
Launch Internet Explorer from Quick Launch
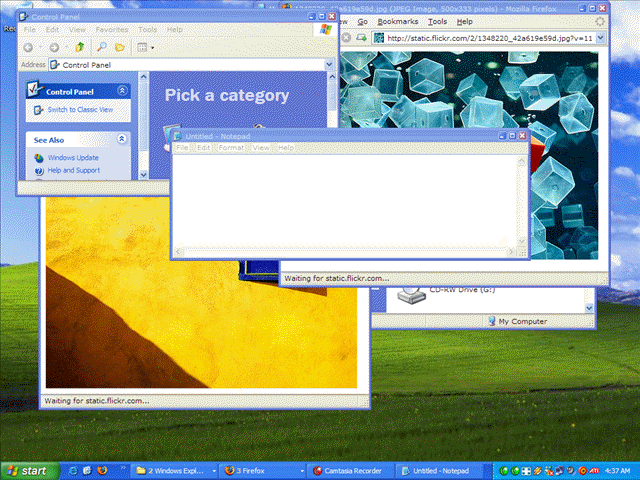point(73,471)
